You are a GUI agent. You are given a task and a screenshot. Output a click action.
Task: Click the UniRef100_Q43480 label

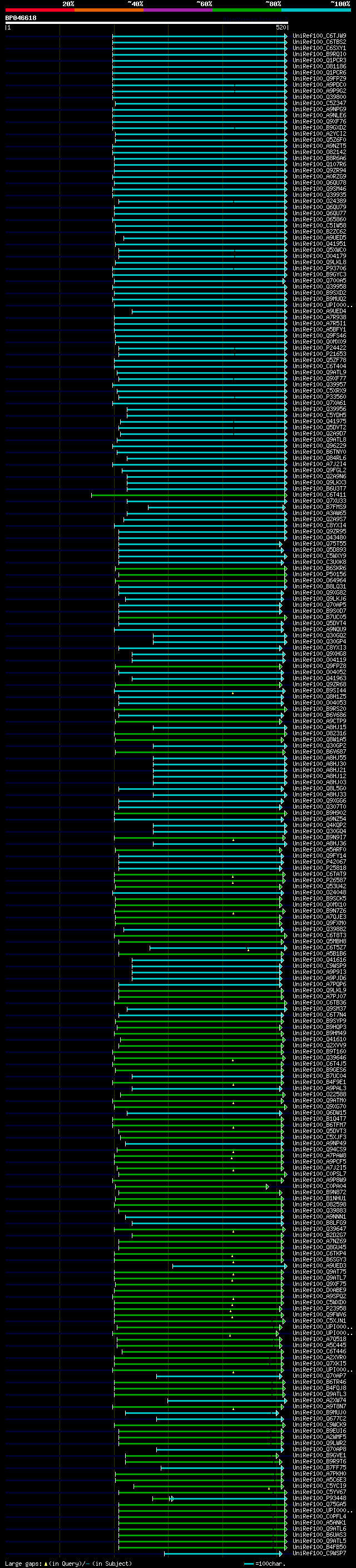[x=319, y=537]
